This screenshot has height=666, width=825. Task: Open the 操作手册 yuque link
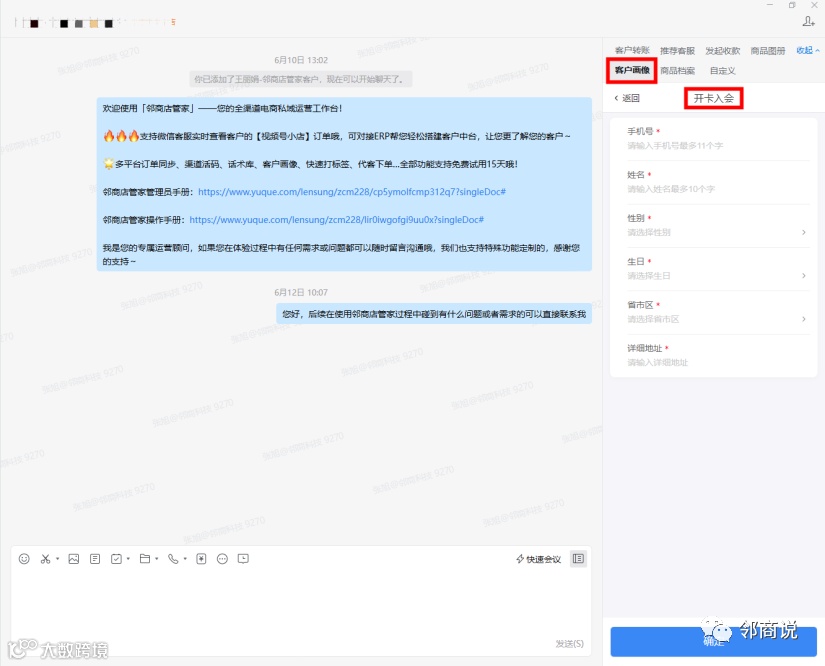point(336,220)
